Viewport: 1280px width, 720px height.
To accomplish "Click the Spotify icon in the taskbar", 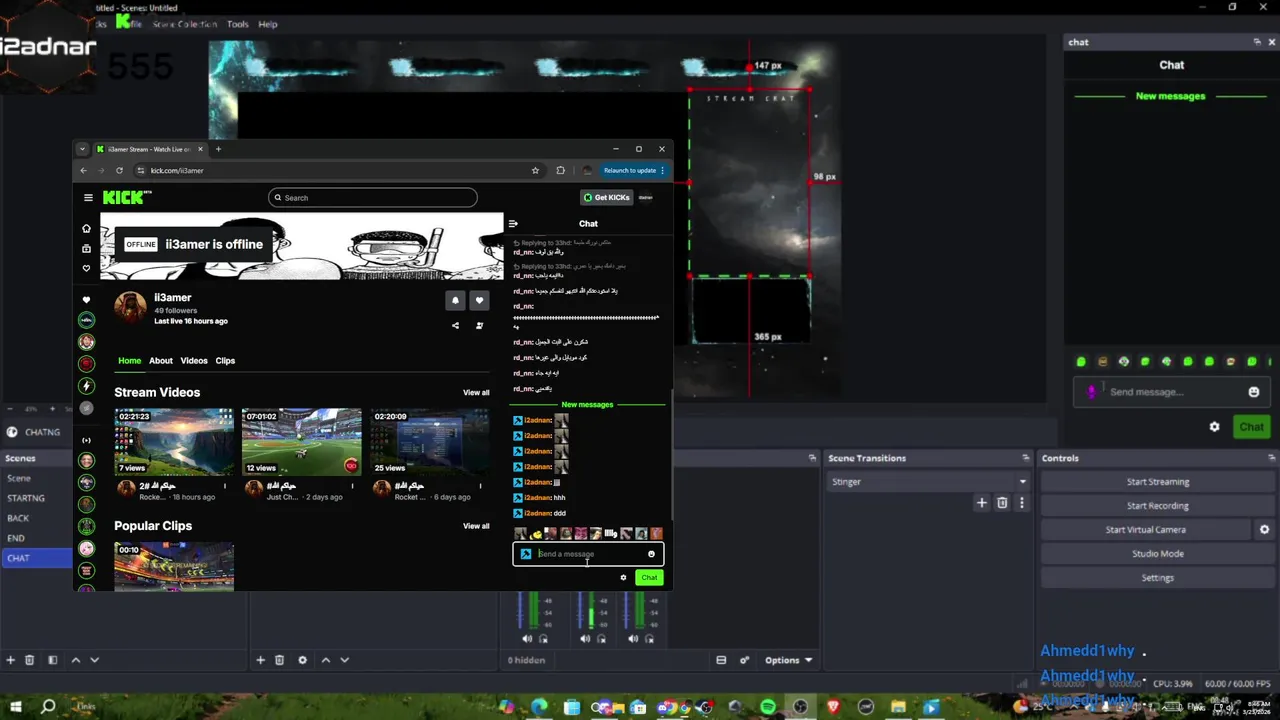I will 768,707.
